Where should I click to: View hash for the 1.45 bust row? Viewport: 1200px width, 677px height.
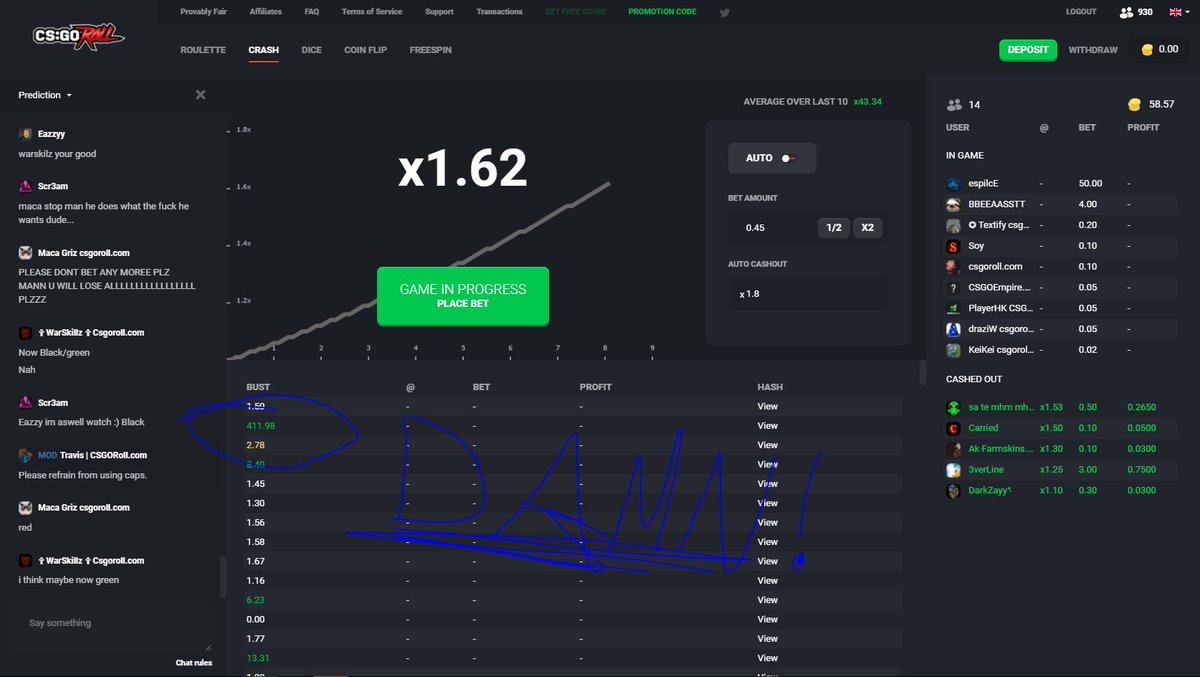[768, 484]
